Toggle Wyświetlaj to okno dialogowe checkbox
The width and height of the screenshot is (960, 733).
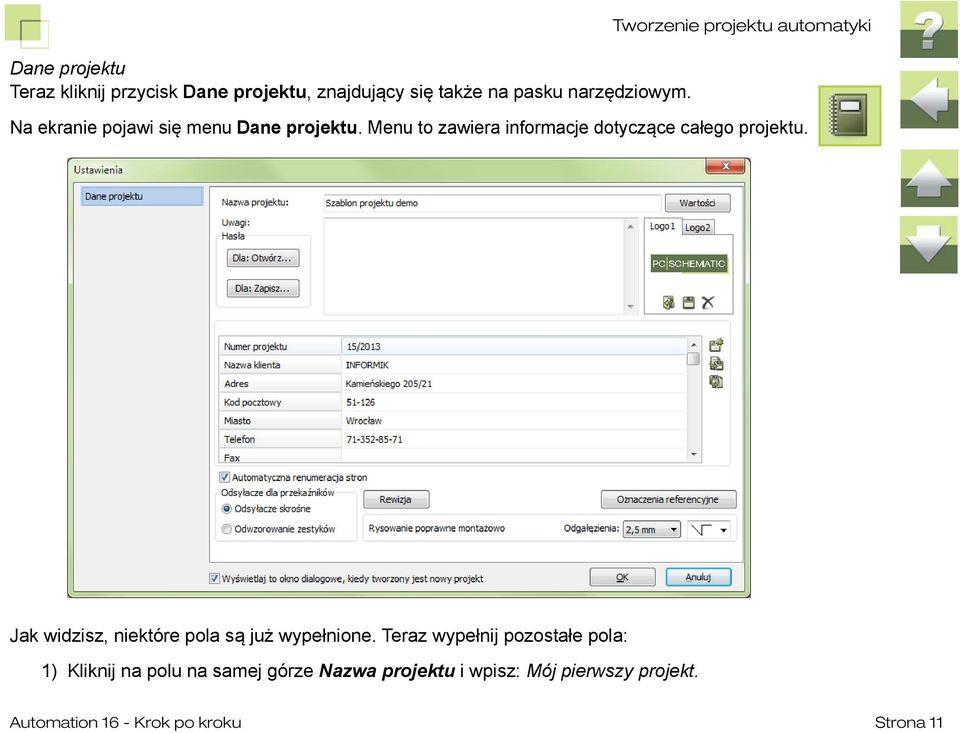click(214, 578)
